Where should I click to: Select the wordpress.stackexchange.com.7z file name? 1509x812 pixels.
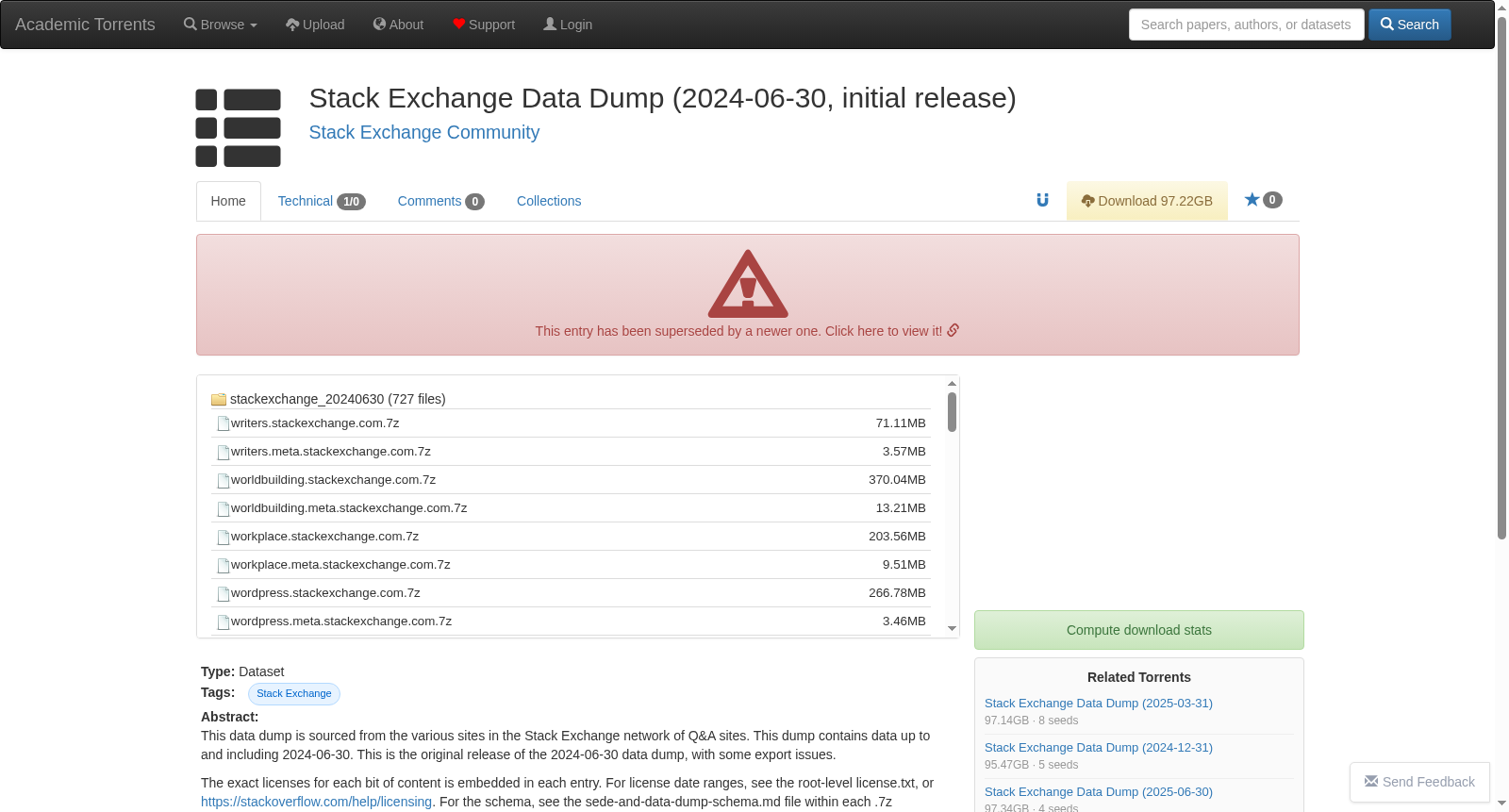pyautogui.click(x=325, y=593)
